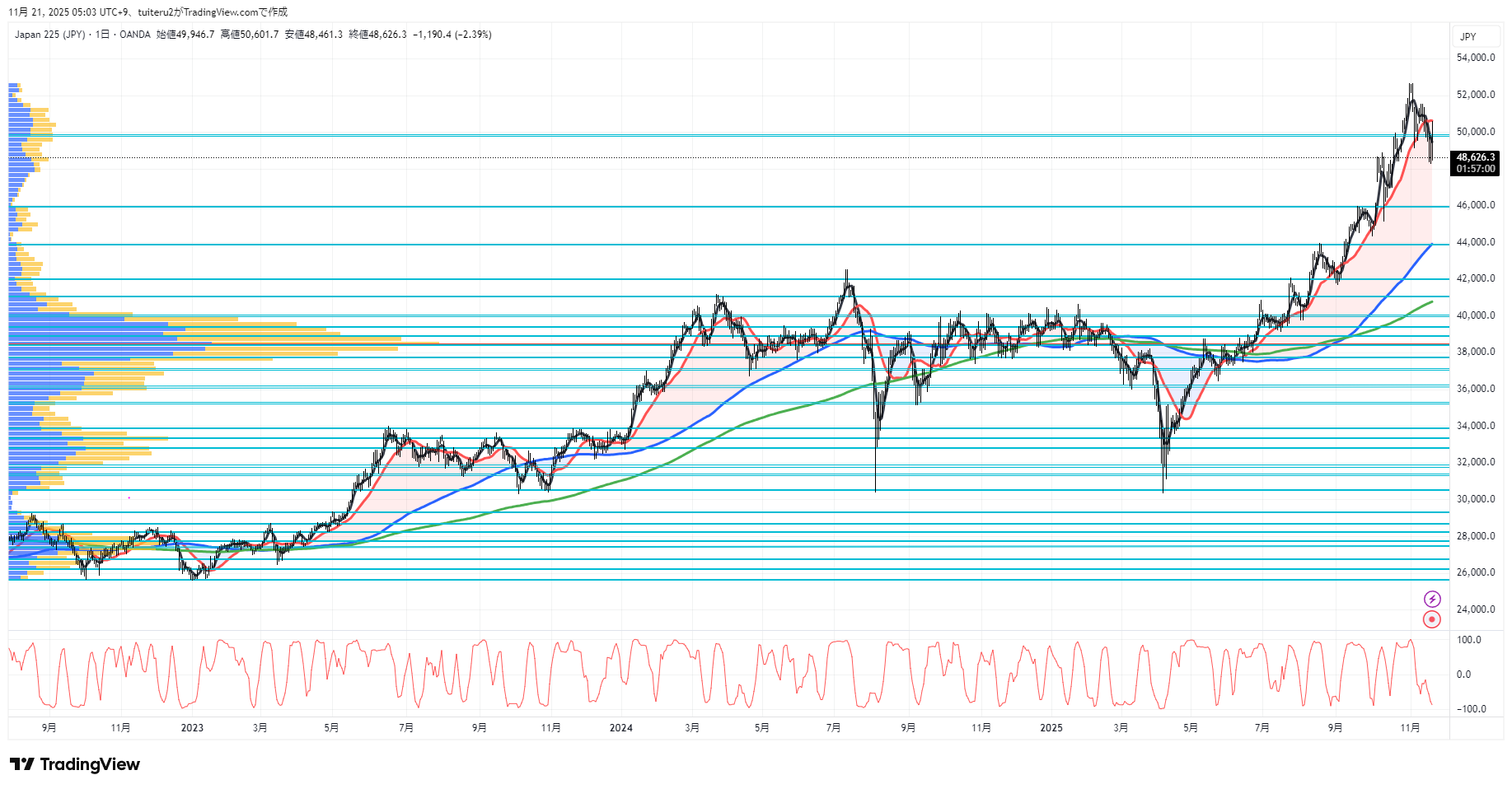Click the 100.0 oscillator scale label
The height and width of the screenshot is (789, 1512).
(x=1468, y=640)
